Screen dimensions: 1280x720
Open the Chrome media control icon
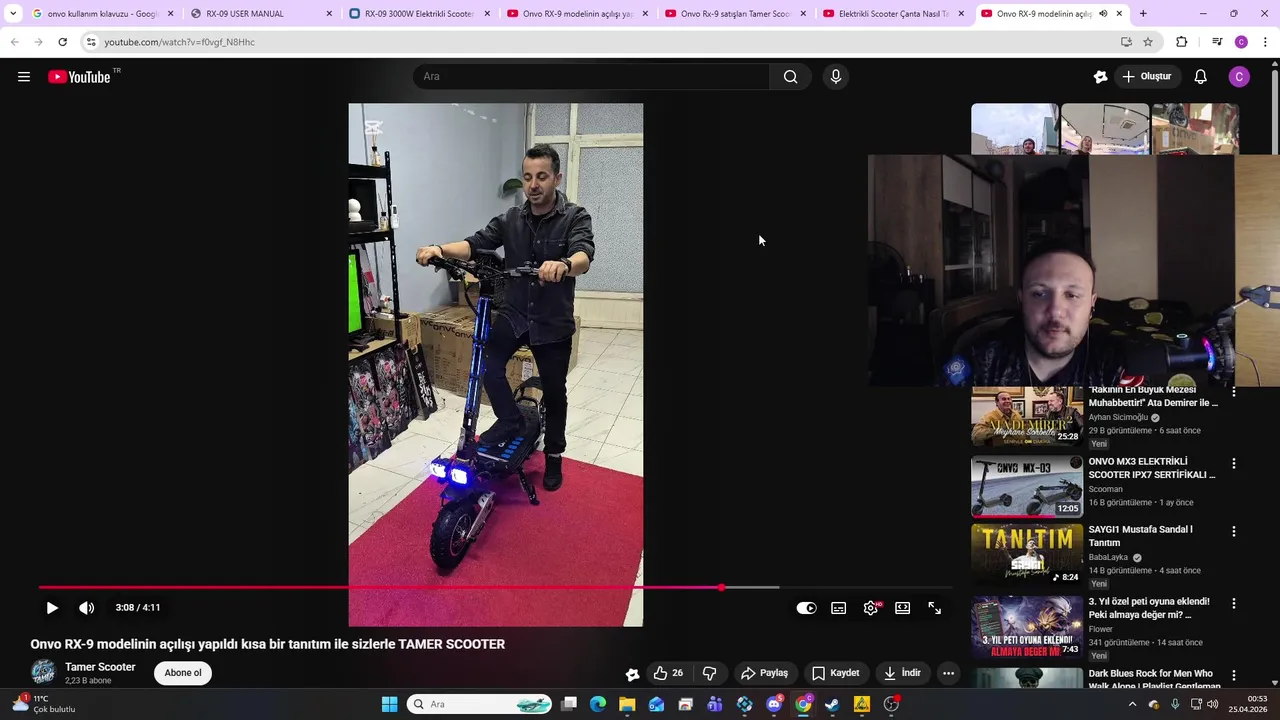[x=1217, y=42]
